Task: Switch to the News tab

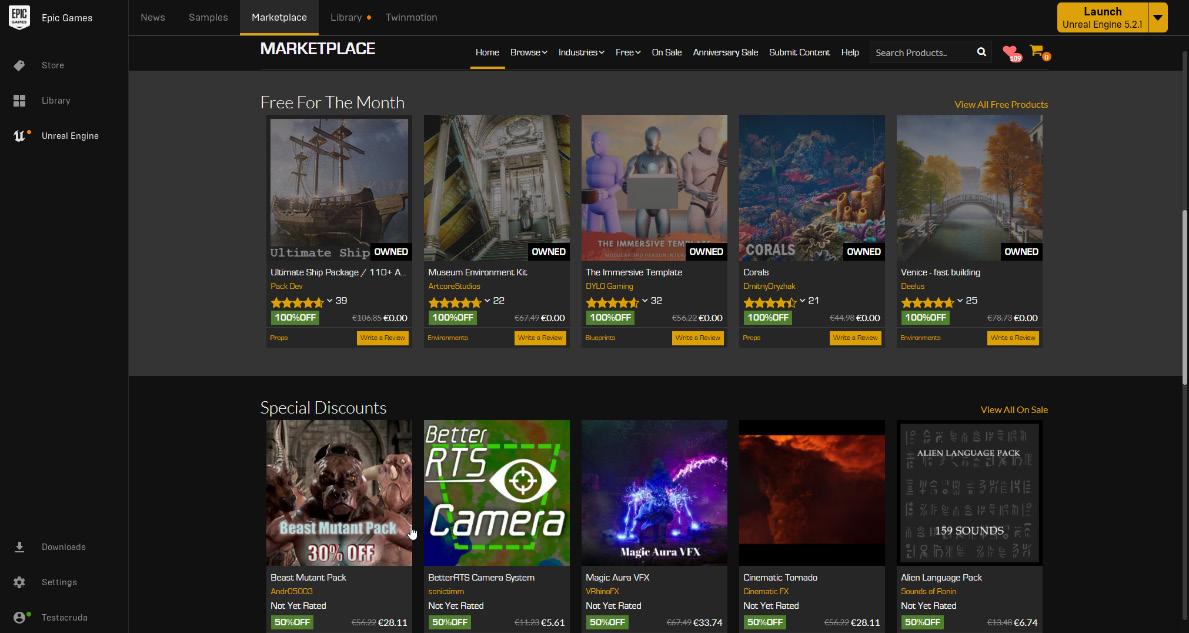Action: (x=152, y=17)
